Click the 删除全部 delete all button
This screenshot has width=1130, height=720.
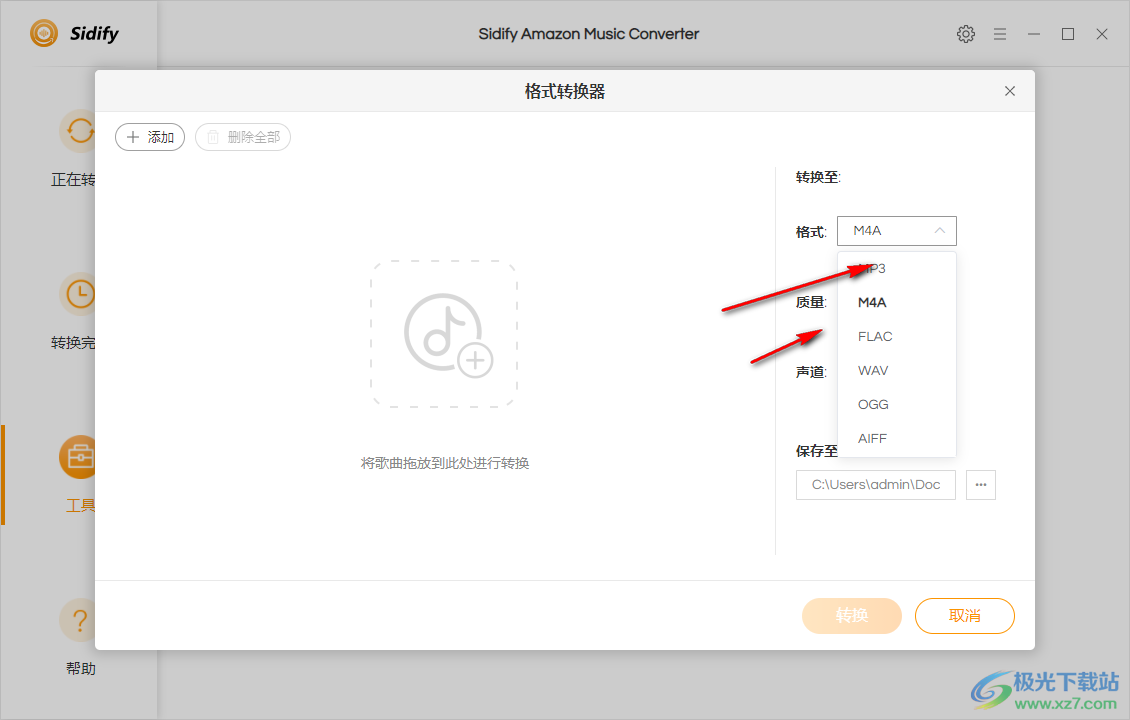click(x=243, y=137)
